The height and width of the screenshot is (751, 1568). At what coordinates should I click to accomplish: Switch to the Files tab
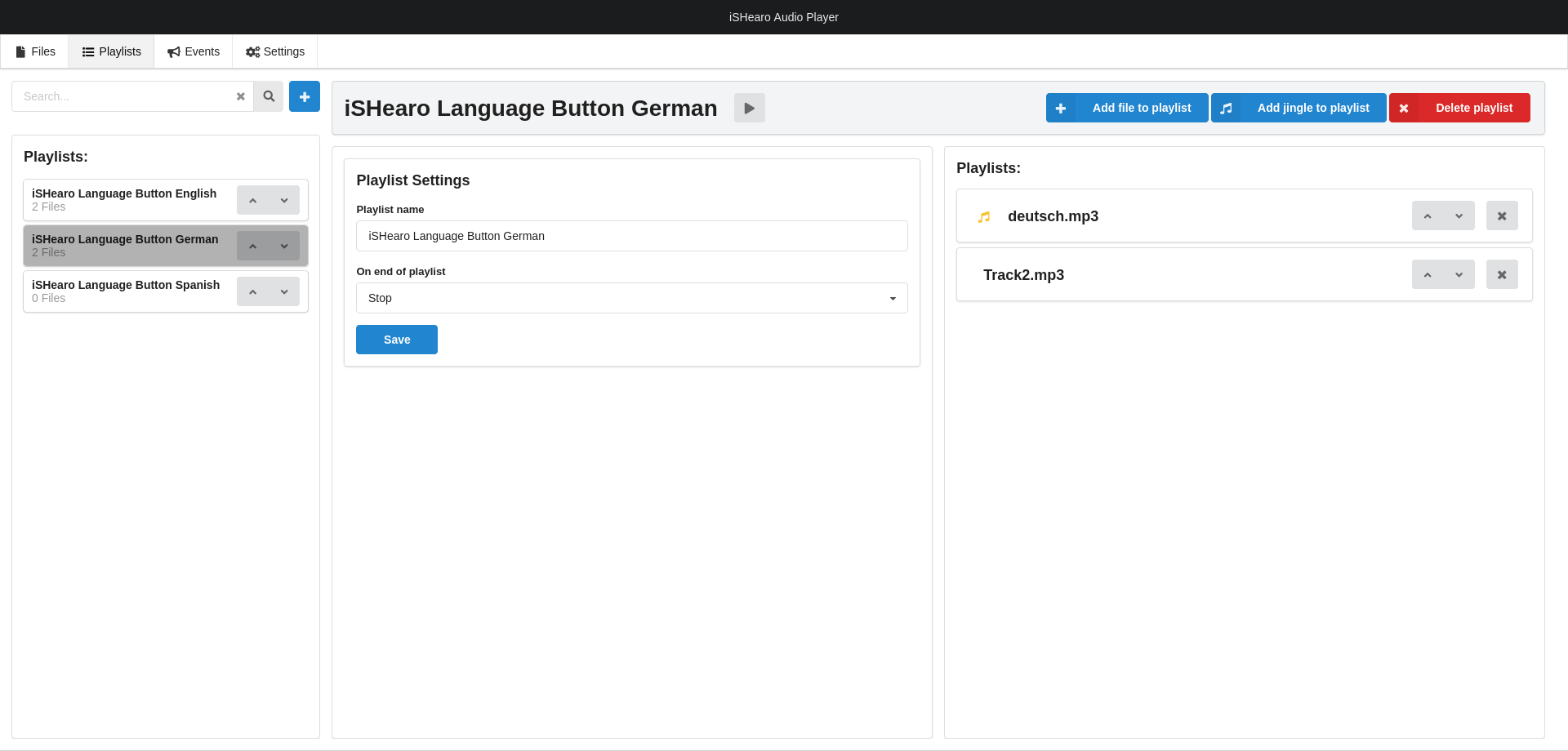pyautogui.click(x=35, y=51)
